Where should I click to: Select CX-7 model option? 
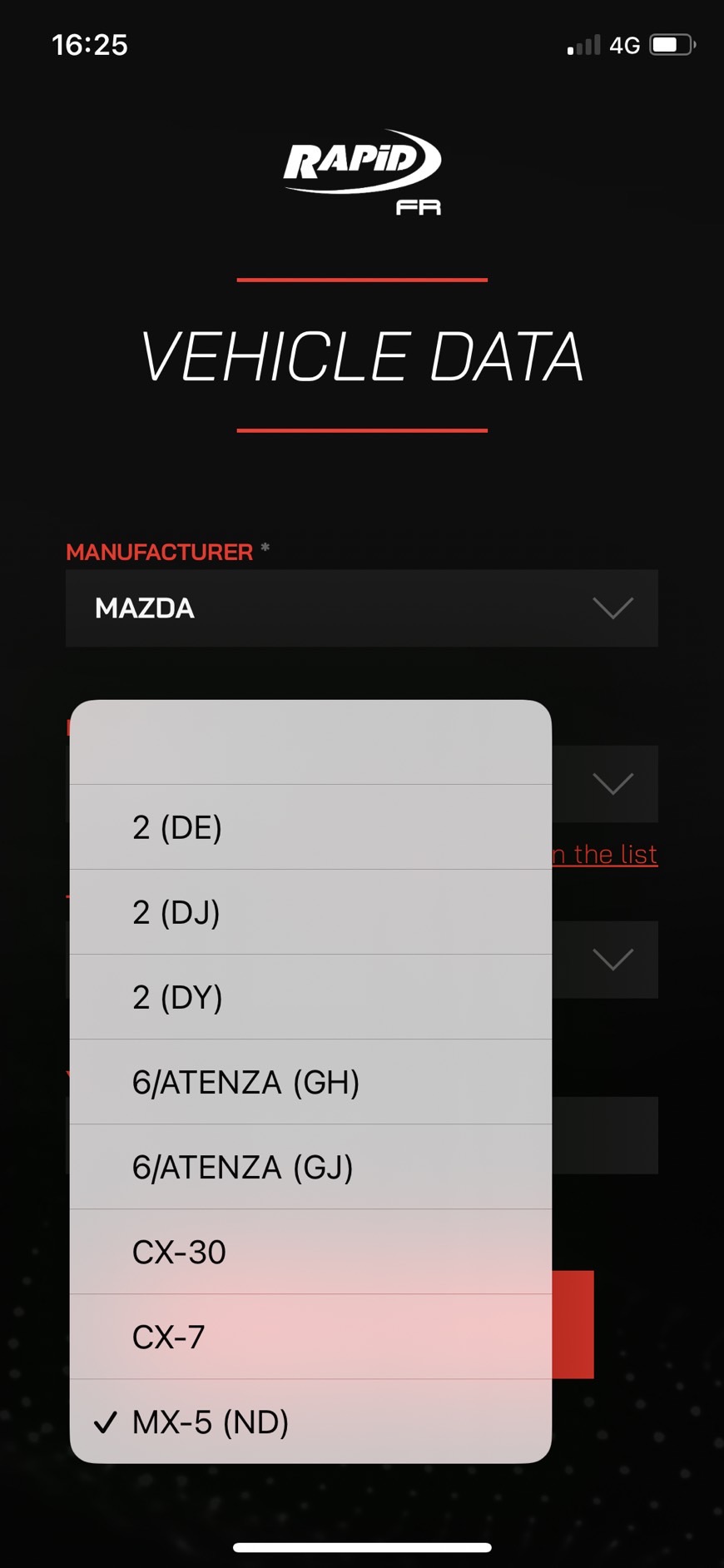pyautogui.click(x=310, y=1337)
